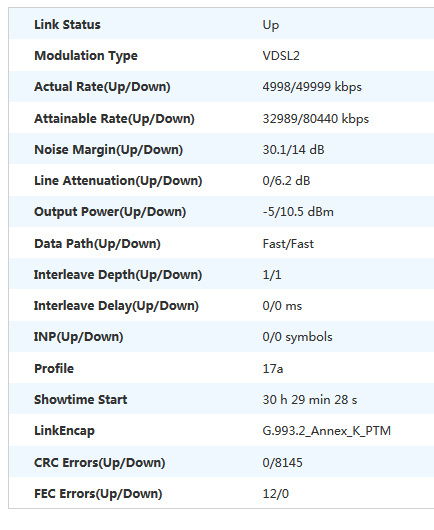Image resolution: width=434 pixels, height=530 pixels.
Task: Click the Interleave Delay value 0/0 ms
Action: tap(282, 306)
